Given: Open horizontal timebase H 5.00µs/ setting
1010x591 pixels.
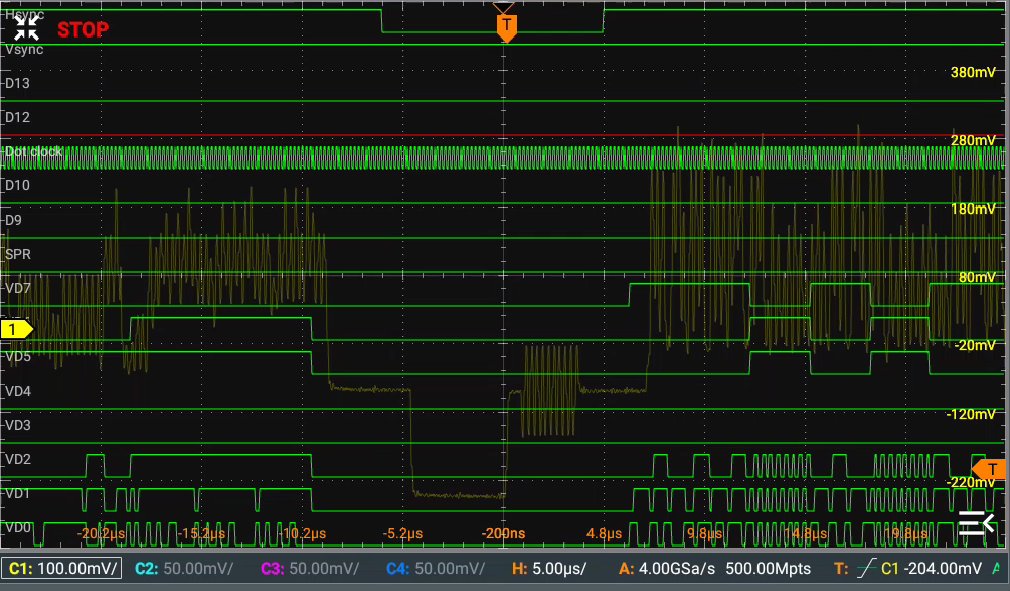Looking at the screenshot, I should [549, 568].
